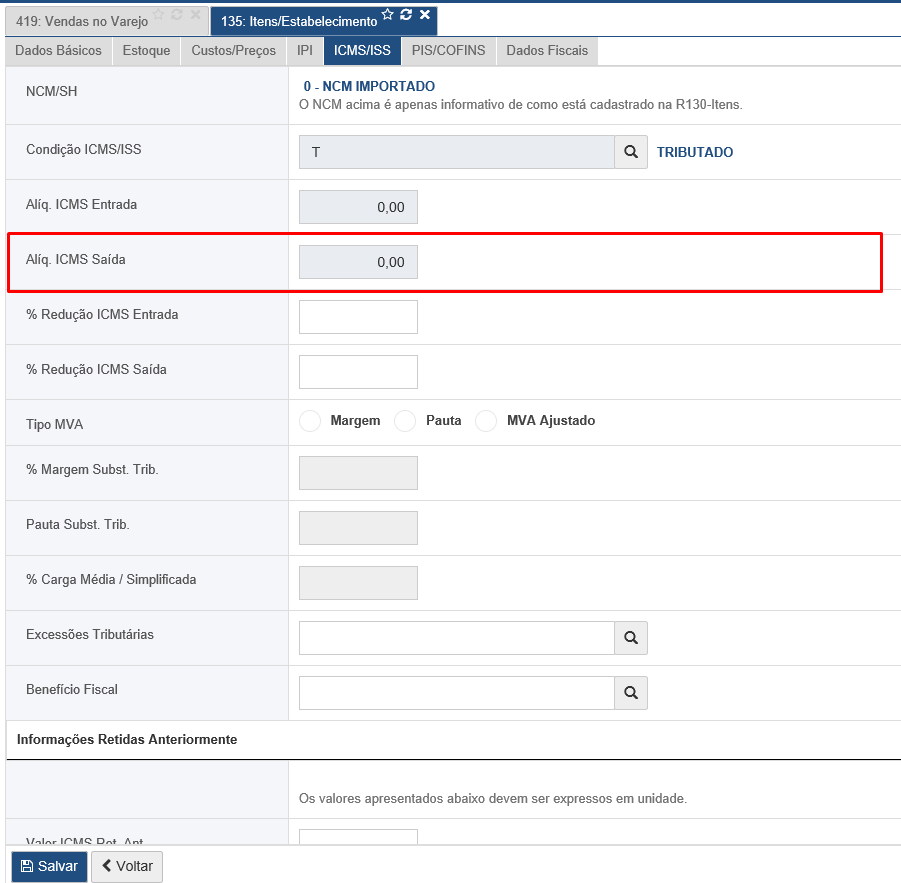Image resolution: width=901 pixels, height=883 pixels.
Task: Click Alíq. ICMS Entrada field
Action: point(359,207)
